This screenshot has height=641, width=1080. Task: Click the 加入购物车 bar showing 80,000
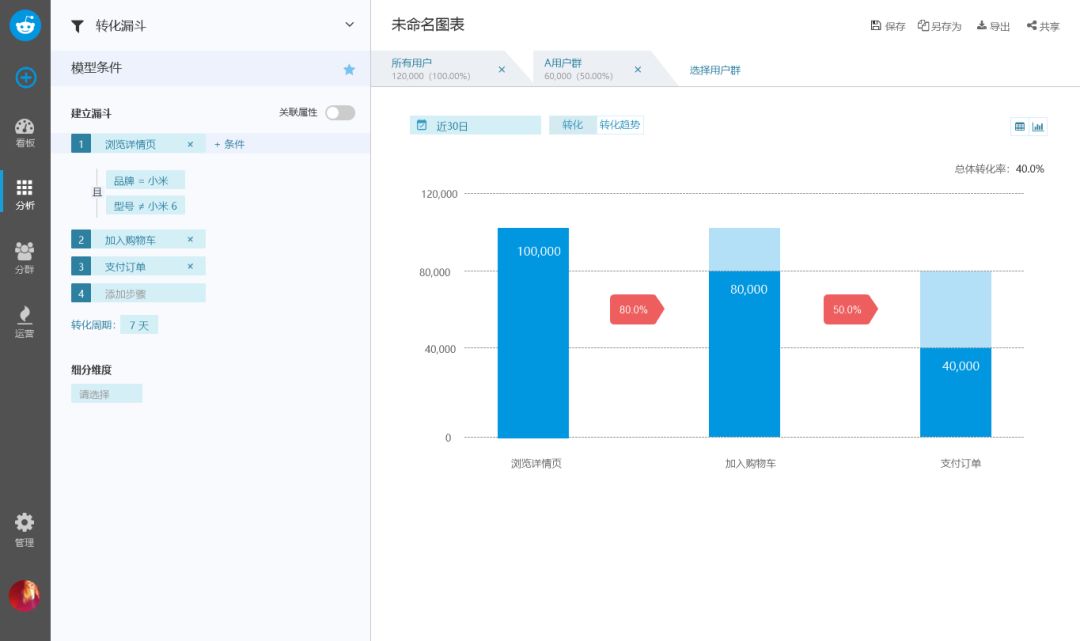[745, 354]
